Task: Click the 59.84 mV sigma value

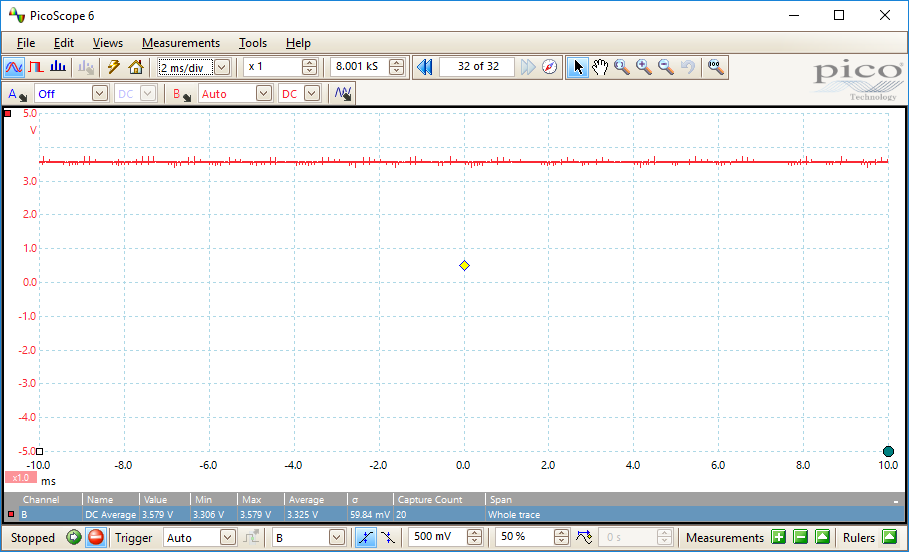Action: [370, 514]
